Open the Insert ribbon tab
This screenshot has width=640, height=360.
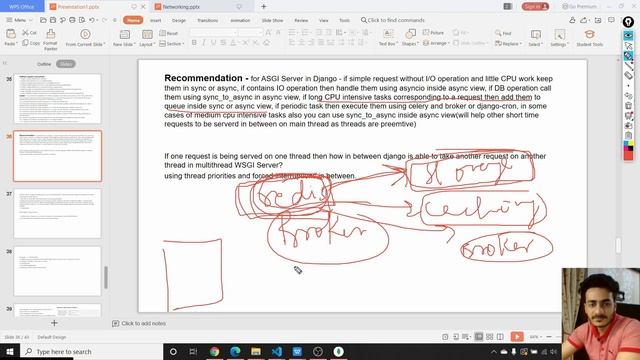tap(156, 20)
